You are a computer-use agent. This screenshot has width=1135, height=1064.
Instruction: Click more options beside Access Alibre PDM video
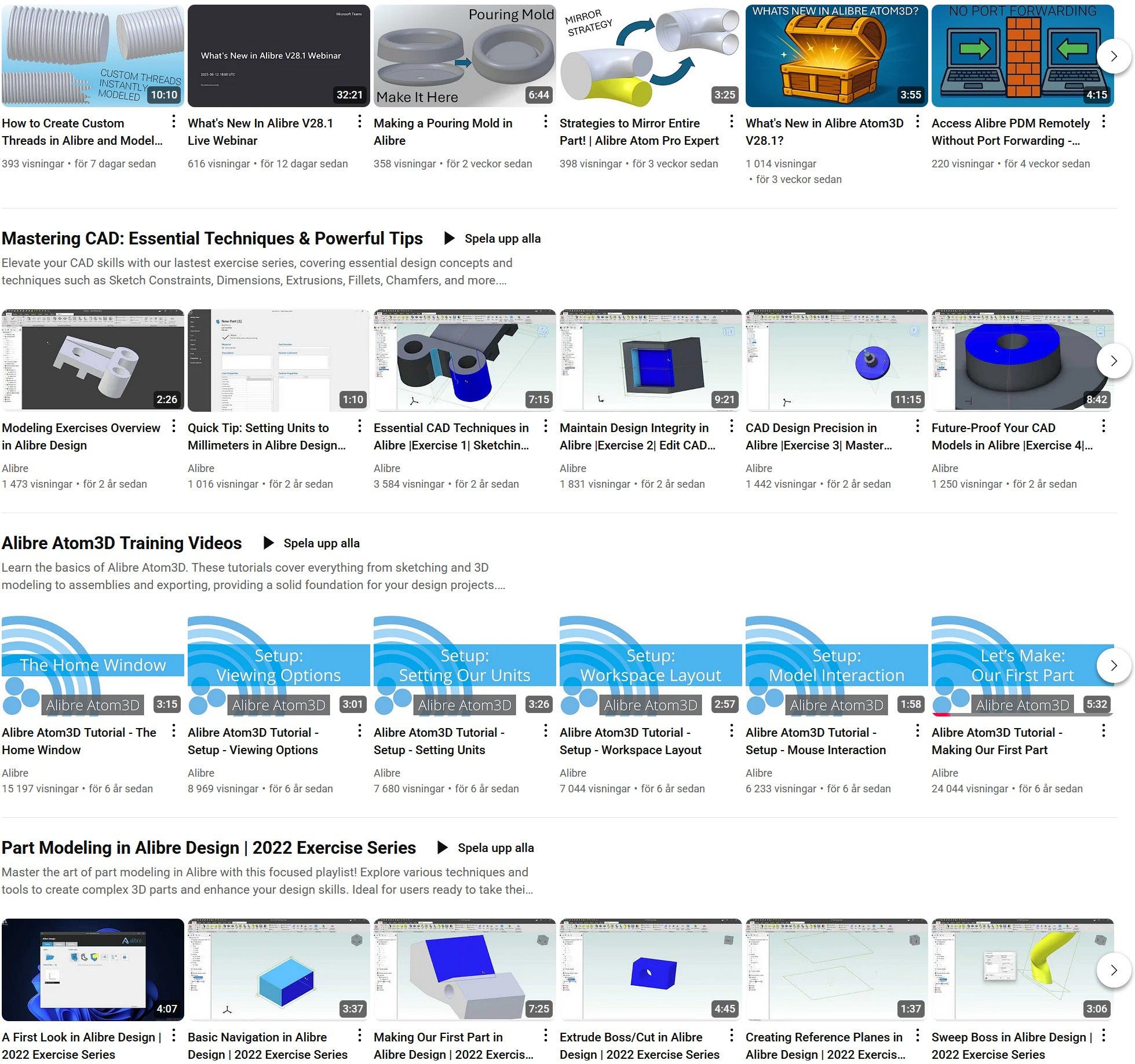1104,122
